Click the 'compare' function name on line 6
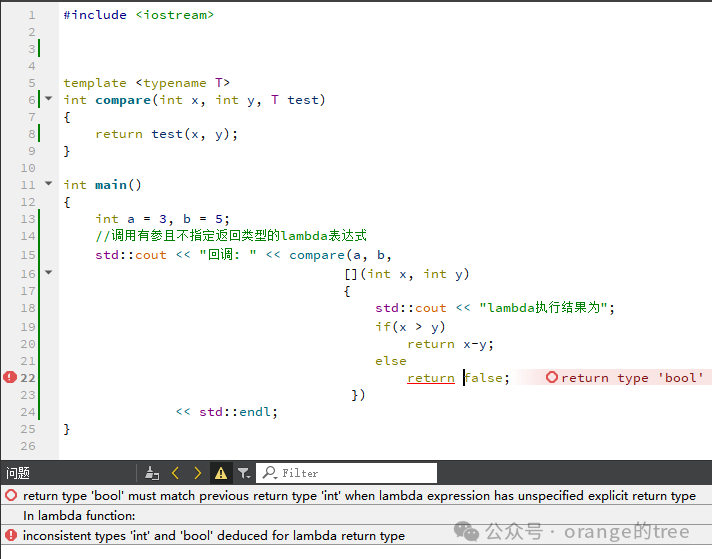This screenshot has width=712, height=559. click(123, 100)
